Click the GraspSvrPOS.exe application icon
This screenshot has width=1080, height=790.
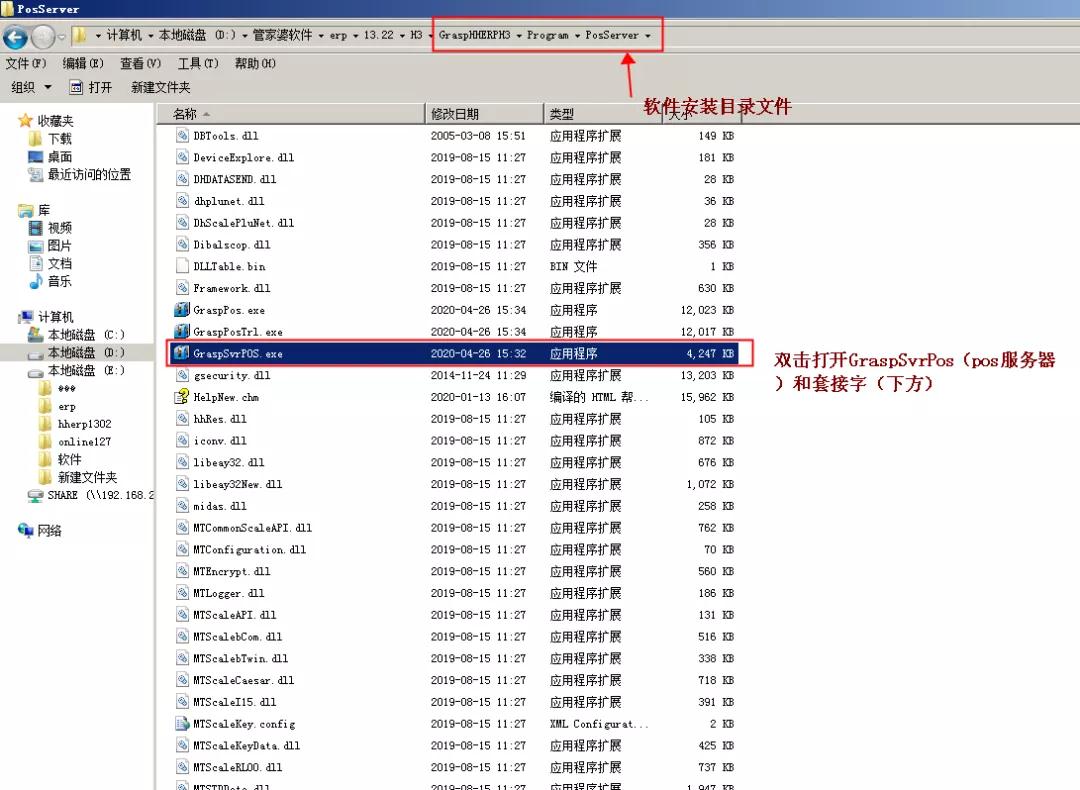point(182,353)
